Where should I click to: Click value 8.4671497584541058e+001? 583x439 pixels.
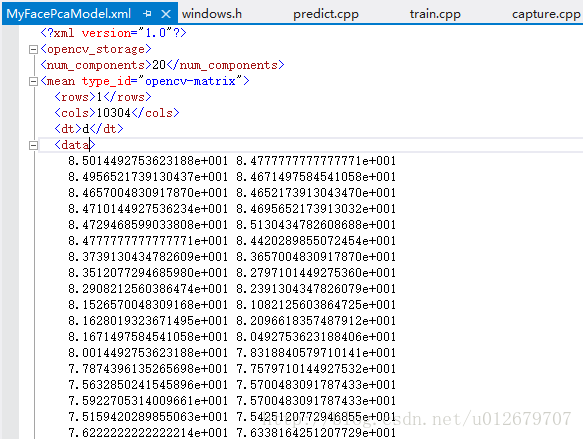click(316, 177)
